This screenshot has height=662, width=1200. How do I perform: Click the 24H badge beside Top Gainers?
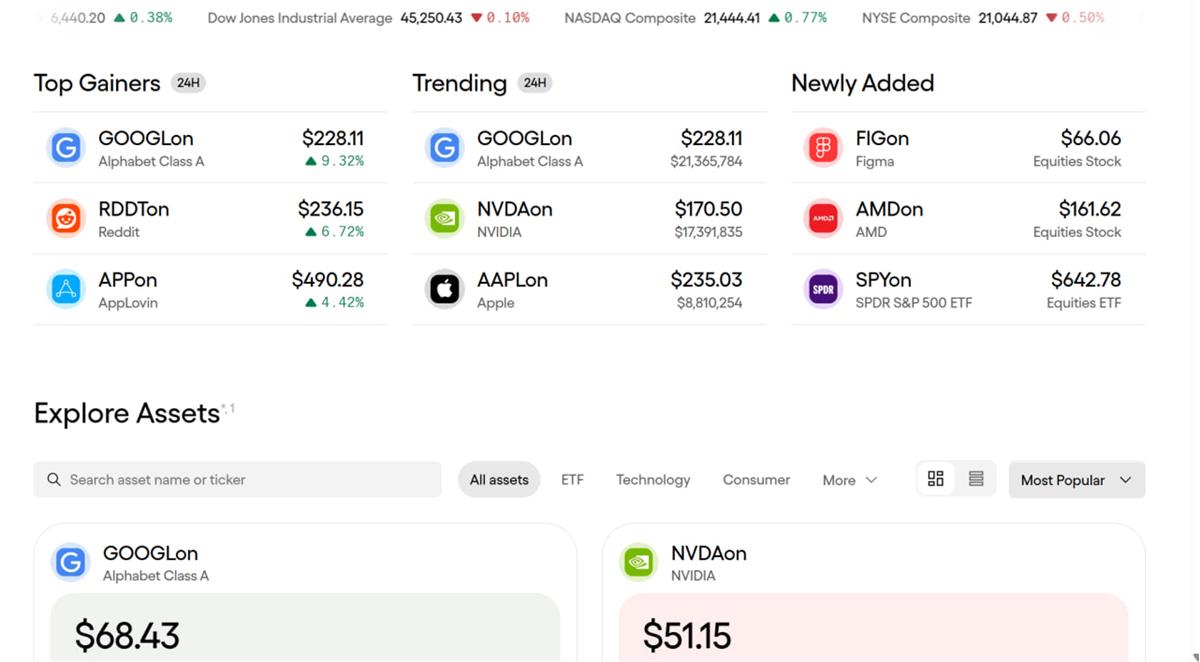point(188,83)
